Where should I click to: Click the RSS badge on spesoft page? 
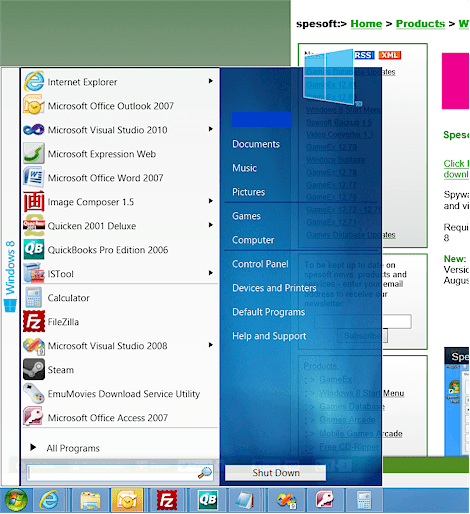coord(364,55)
